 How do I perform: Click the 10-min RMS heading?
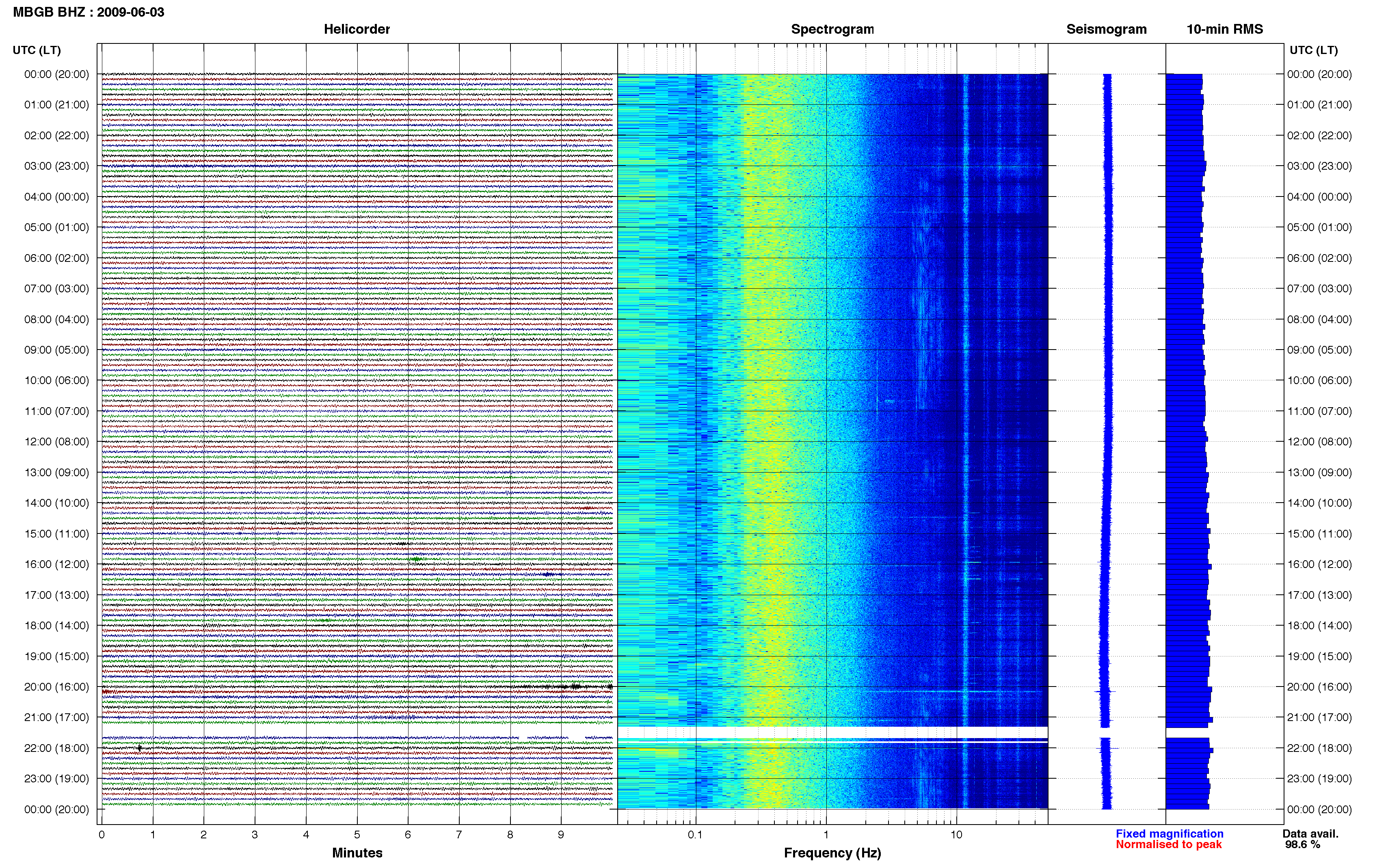(1224, 29)
